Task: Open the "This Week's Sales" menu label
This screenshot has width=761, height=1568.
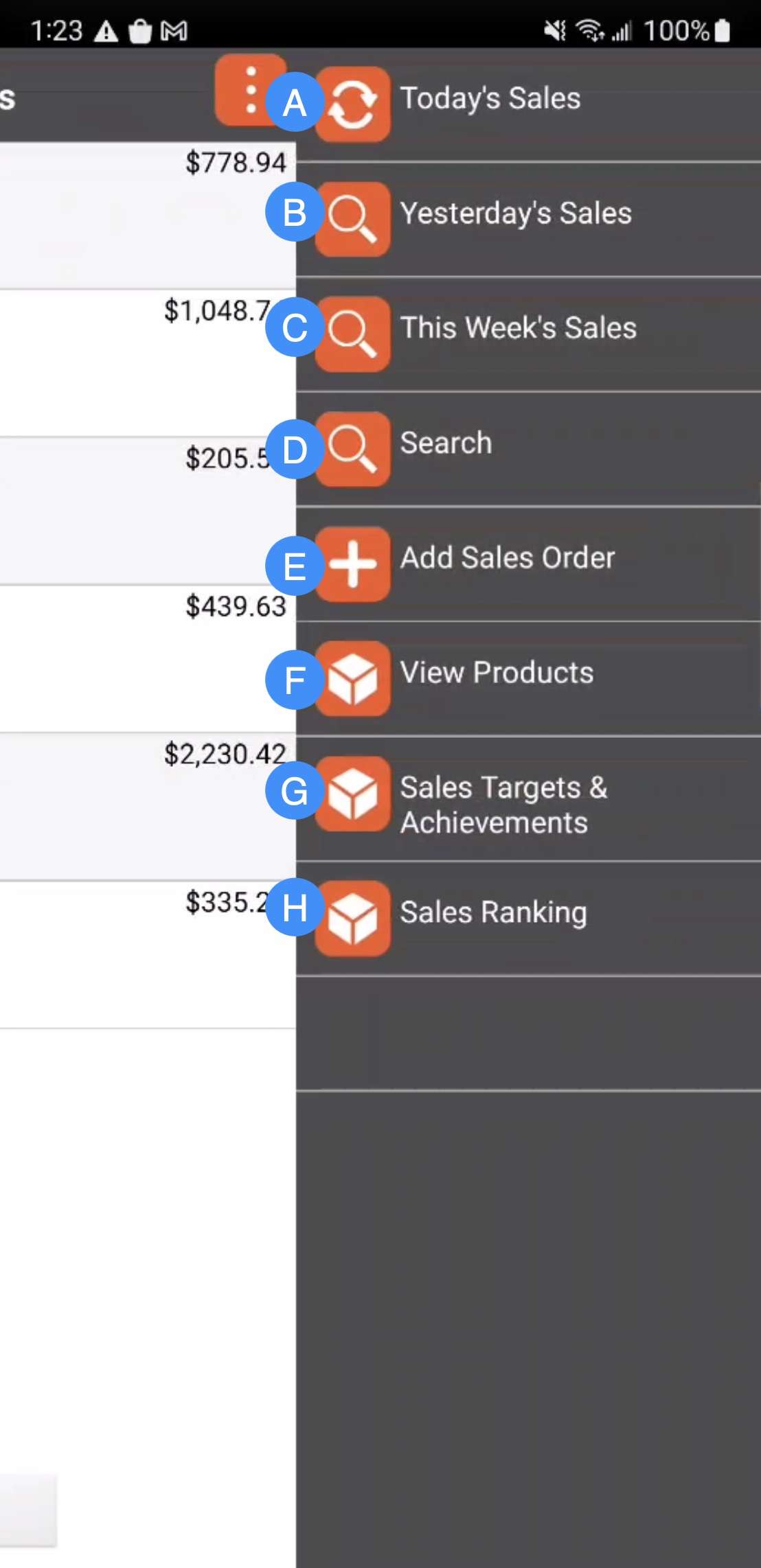Action: pos(519,328)
